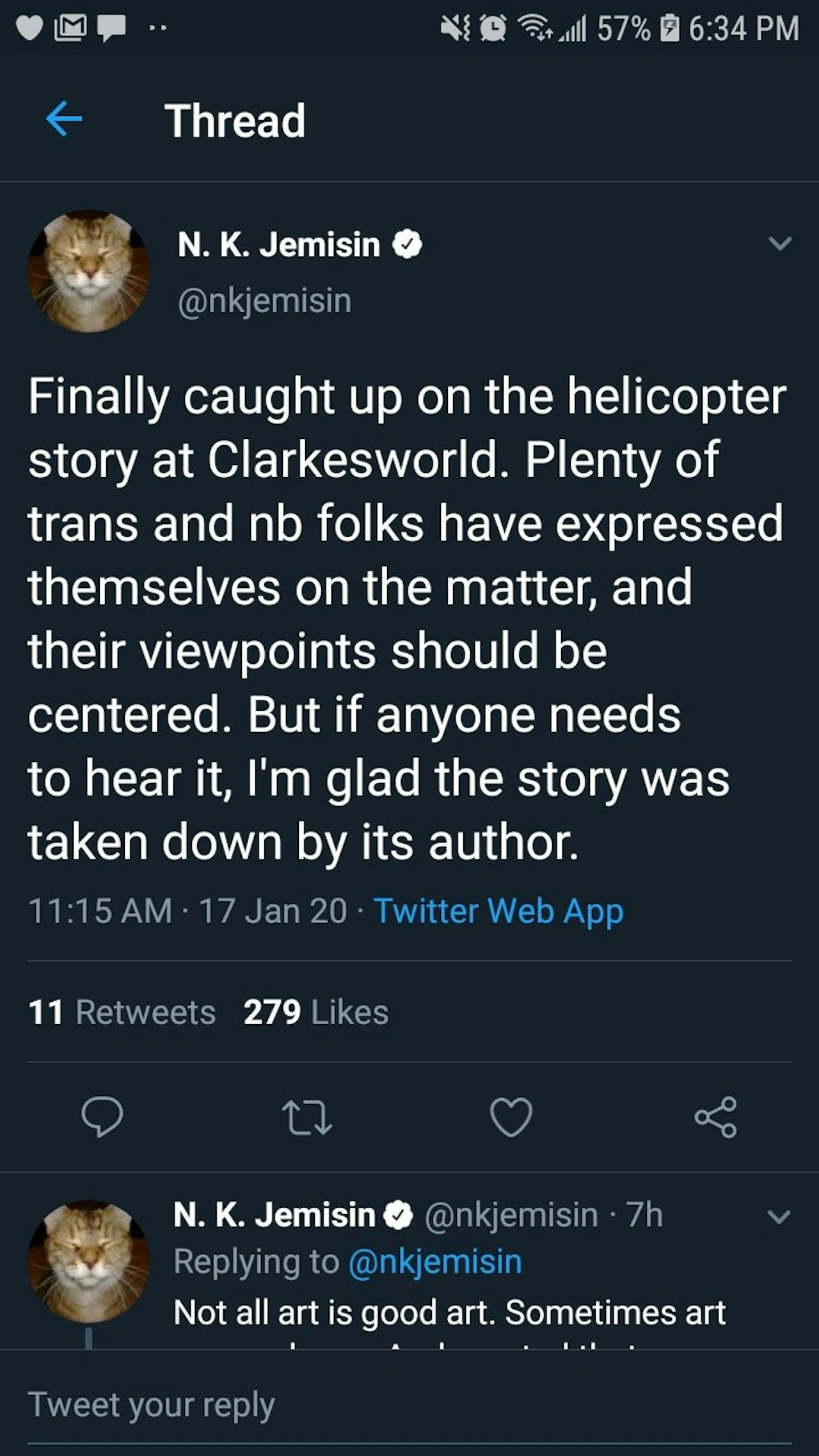Image resolution: width=819 pixels, height=1456 pixels.
Task: Reply to the main tweet via speech bubble
Action: (102, 1116)
